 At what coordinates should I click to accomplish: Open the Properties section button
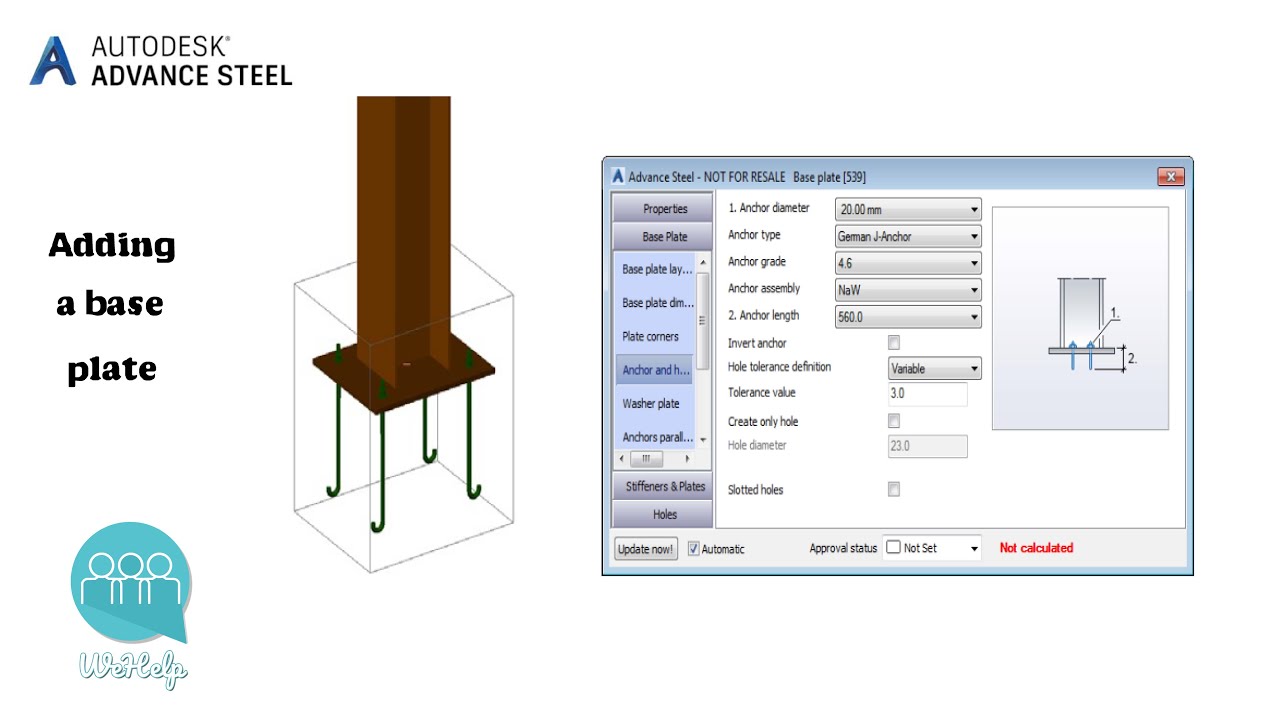click(x=665, y=208)
